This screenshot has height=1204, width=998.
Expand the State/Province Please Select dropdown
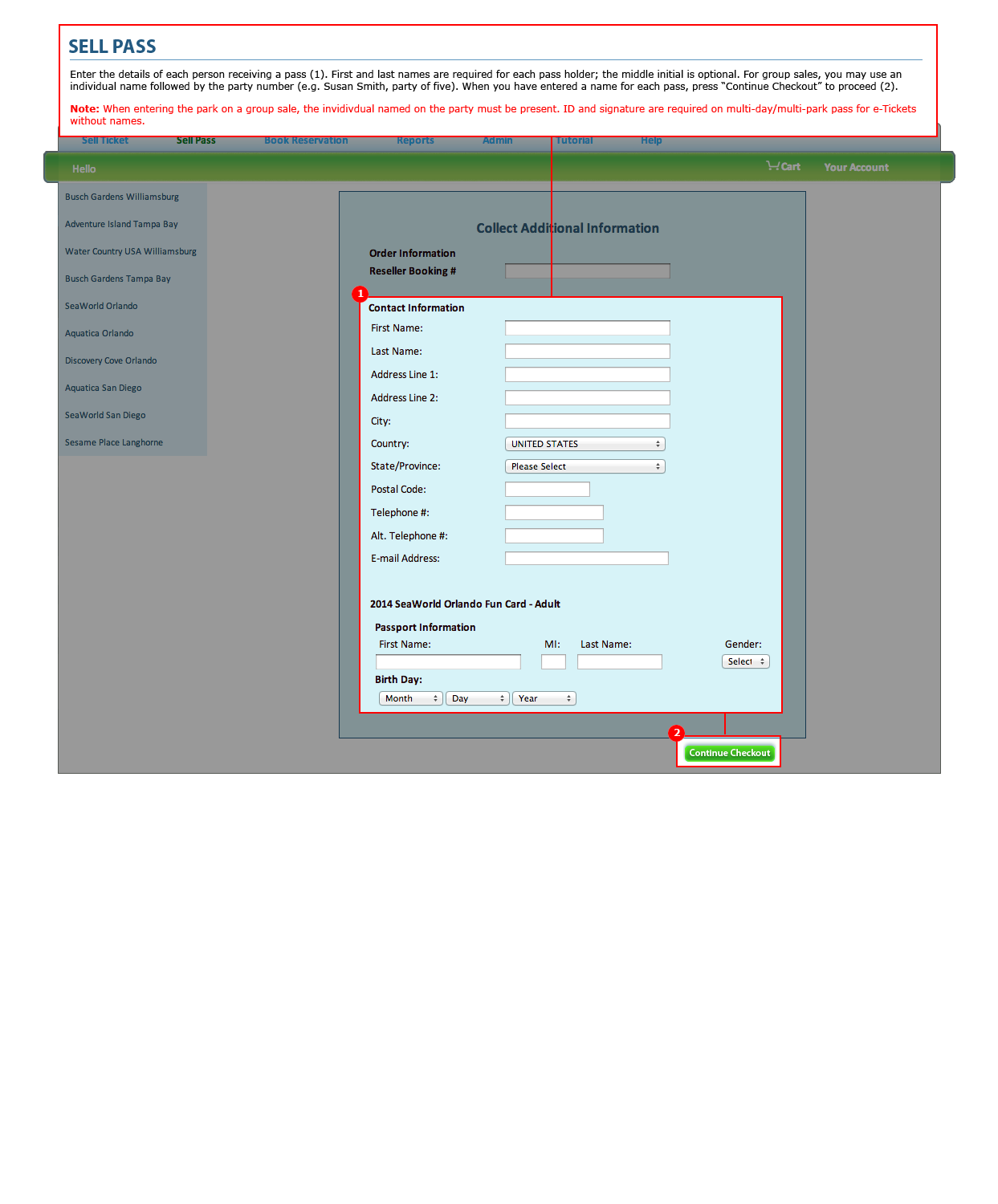coord(585,466)
